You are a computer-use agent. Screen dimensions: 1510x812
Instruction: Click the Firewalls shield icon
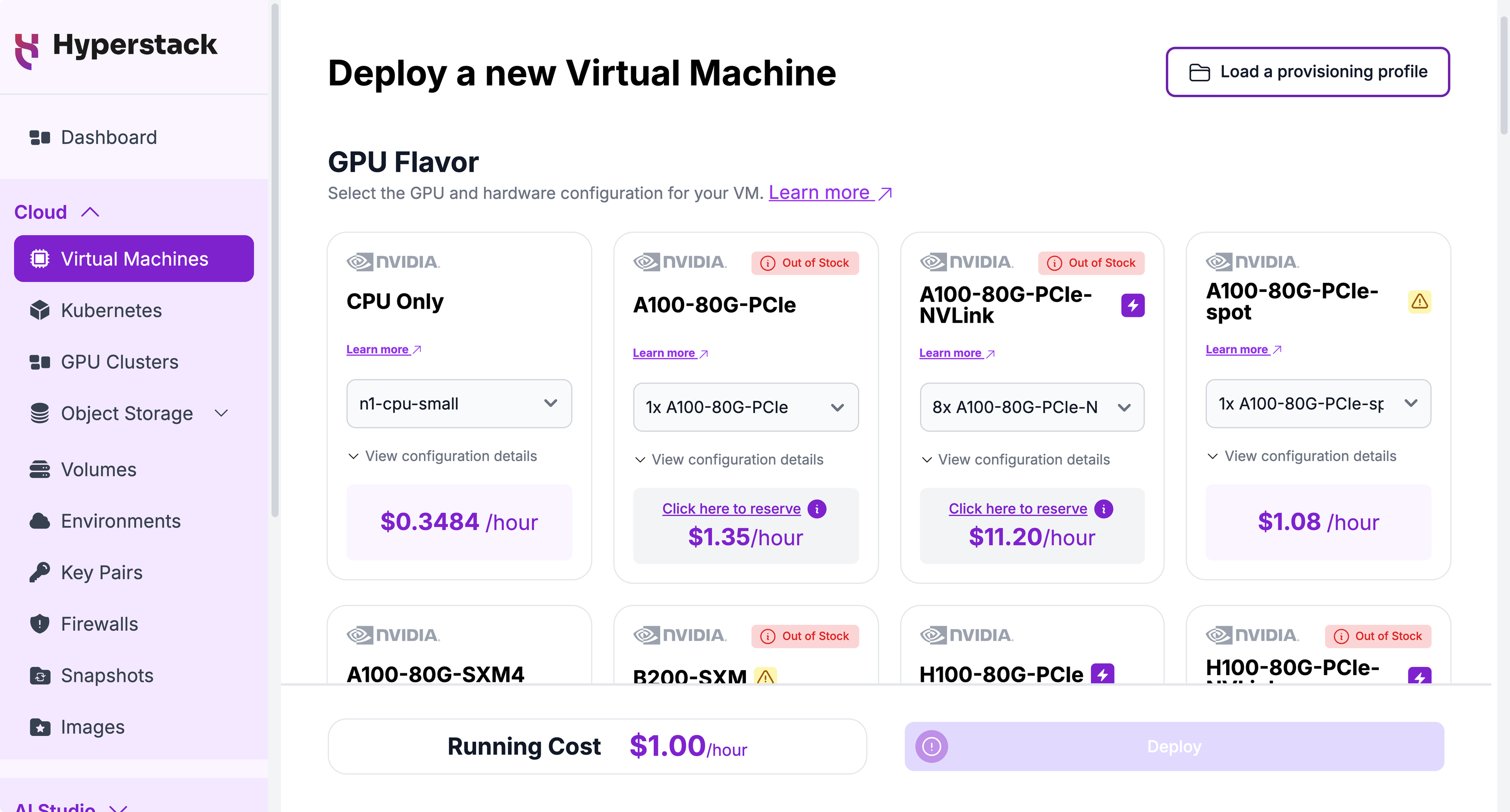click(x=39, y=623)
